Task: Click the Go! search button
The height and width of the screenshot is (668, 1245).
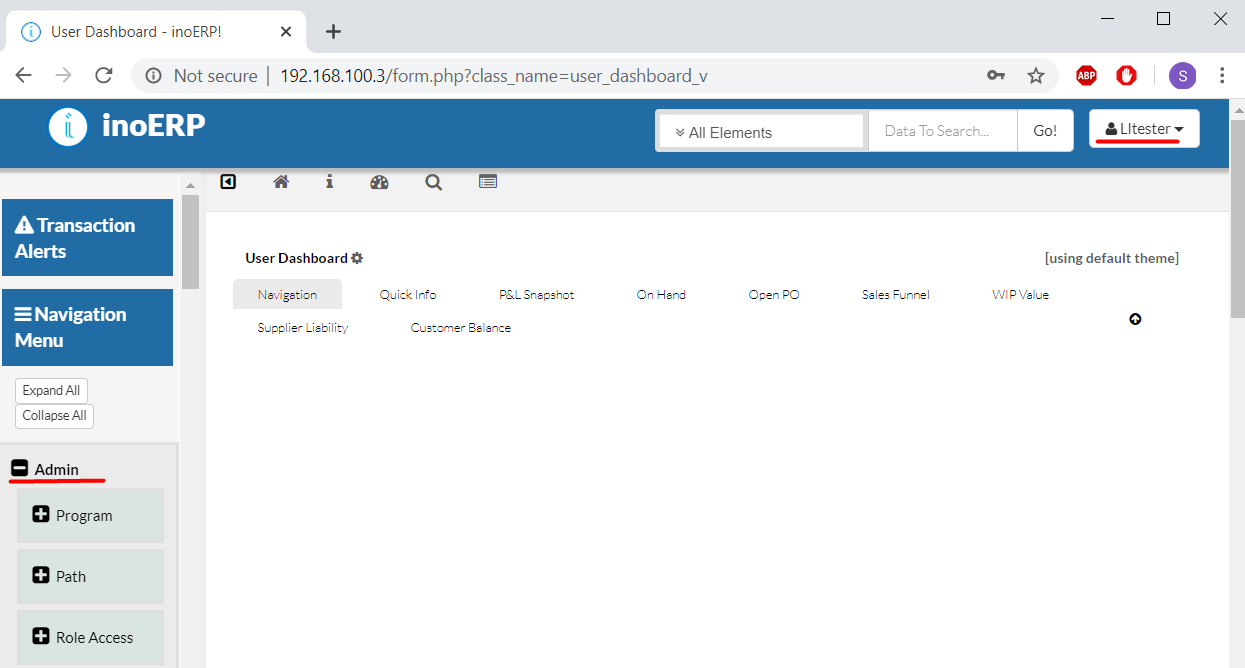Action: point(1045,131)
